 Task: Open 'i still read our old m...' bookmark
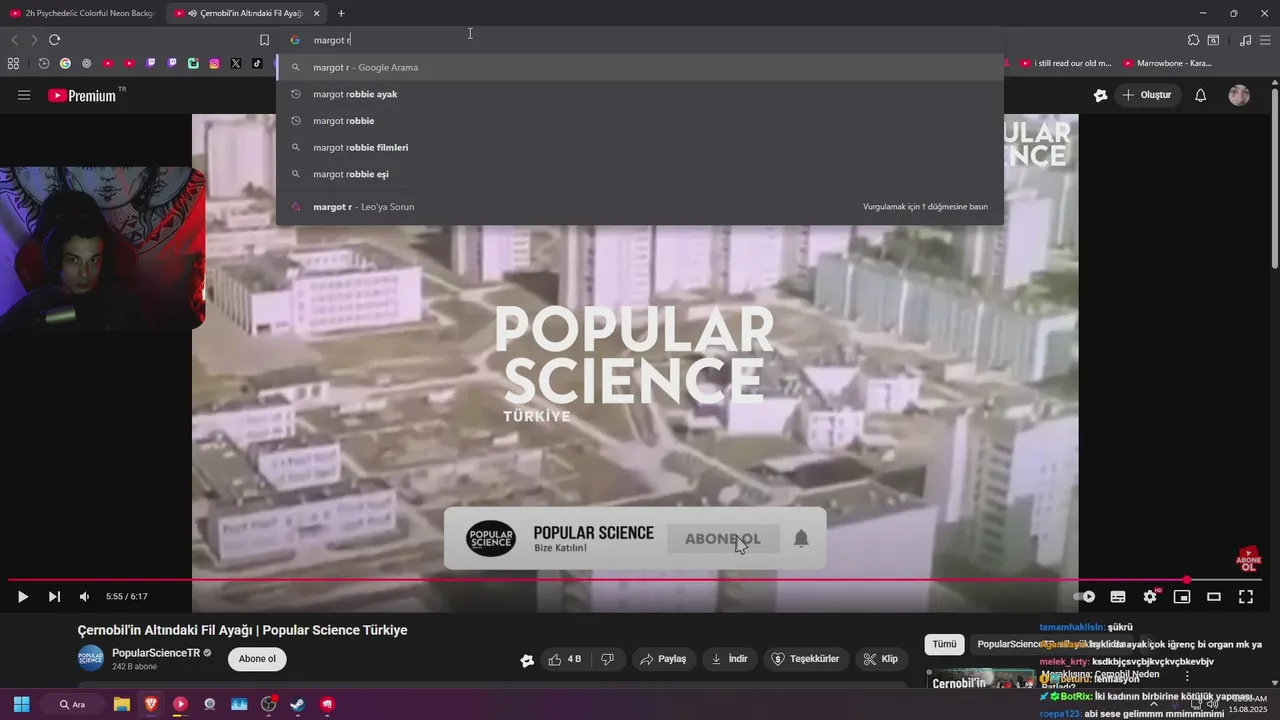coord(1066,63)
